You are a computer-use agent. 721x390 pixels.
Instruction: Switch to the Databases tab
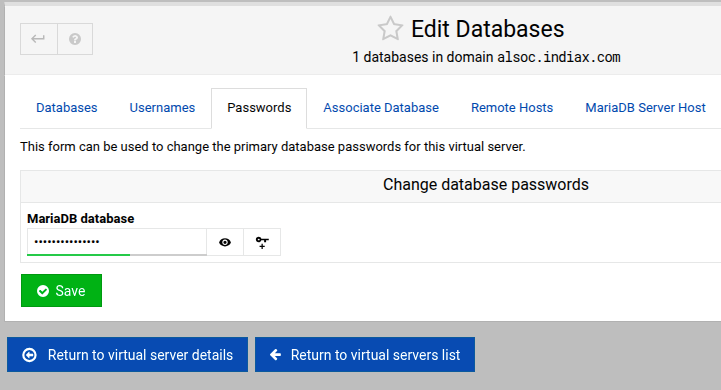click(67, 108)
